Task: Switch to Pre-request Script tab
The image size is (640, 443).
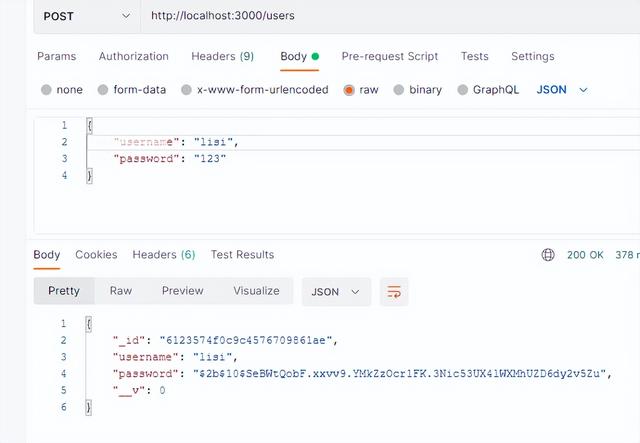Action: [x=390, y=56]
